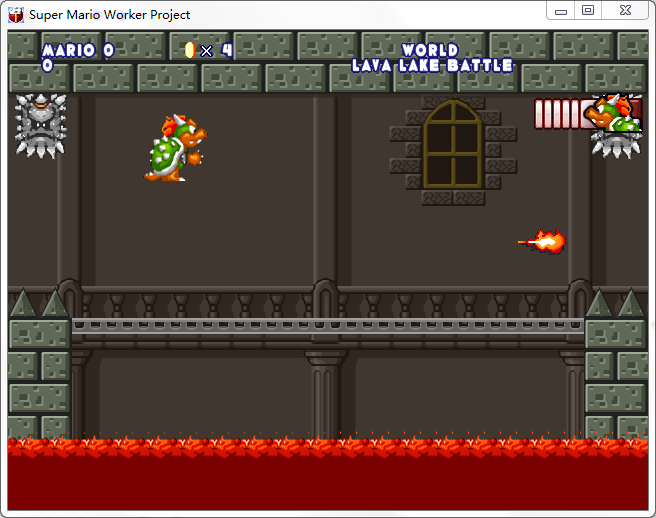Click the Super Mario Worker Project window title

pos(110,15)
